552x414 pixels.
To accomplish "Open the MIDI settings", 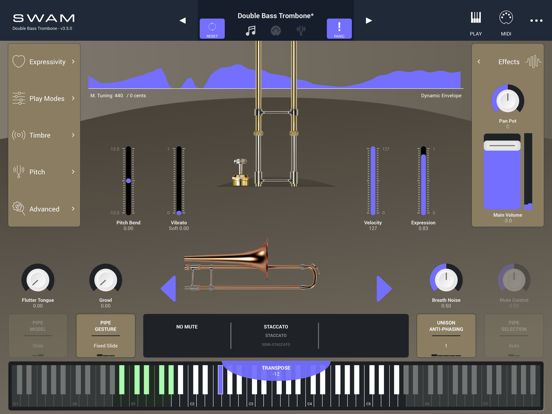I will pyautogui.click(x=506, y=23).
